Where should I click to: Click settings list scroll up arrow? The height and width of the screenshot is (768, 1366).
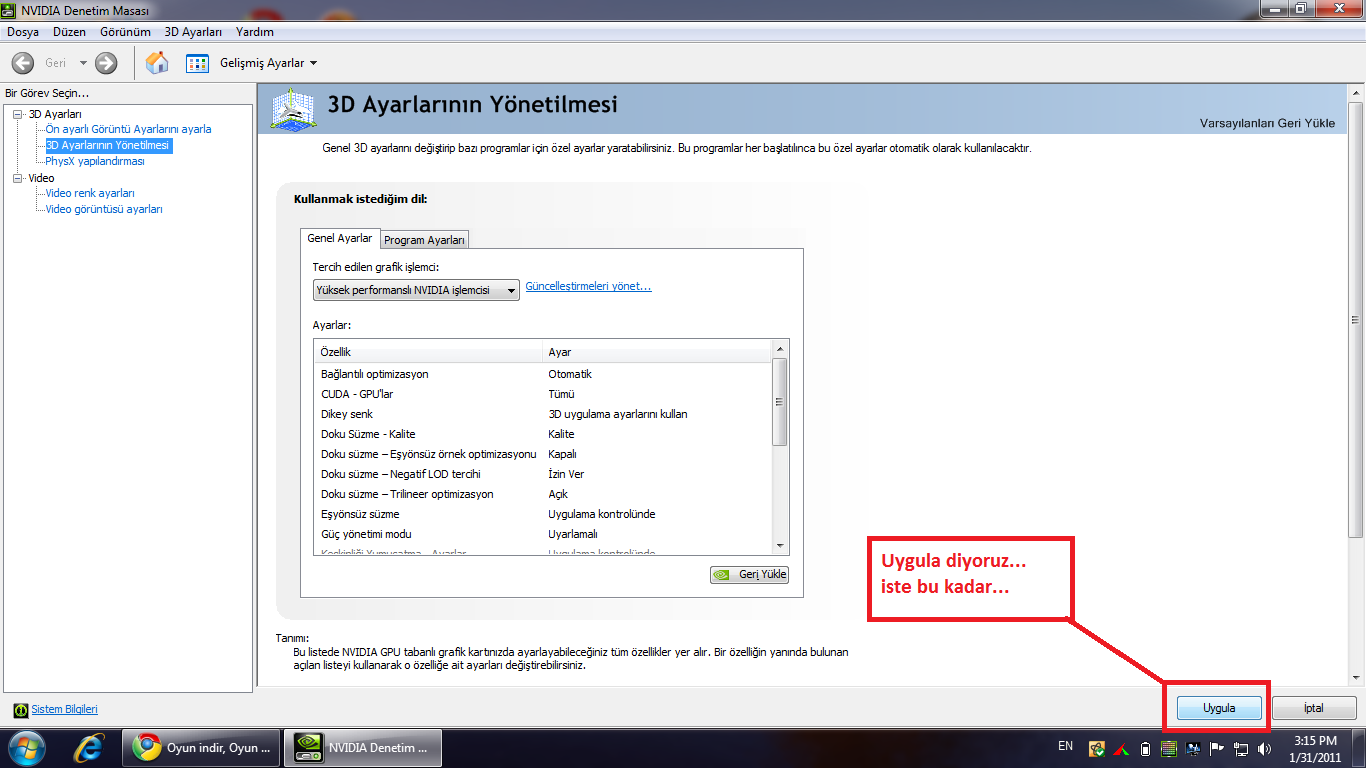point(780,348)
